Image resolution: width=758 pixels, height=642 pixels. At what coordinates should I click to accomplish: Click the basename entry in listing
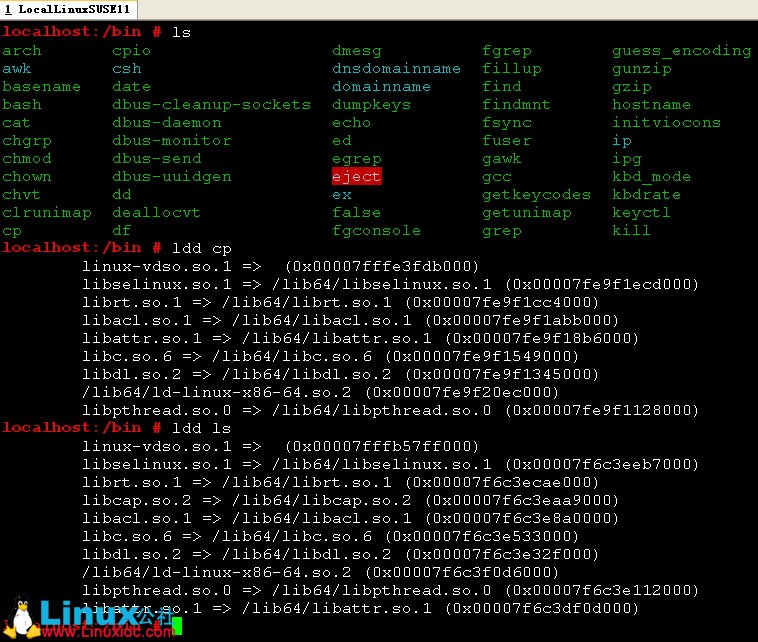(41, 87)
